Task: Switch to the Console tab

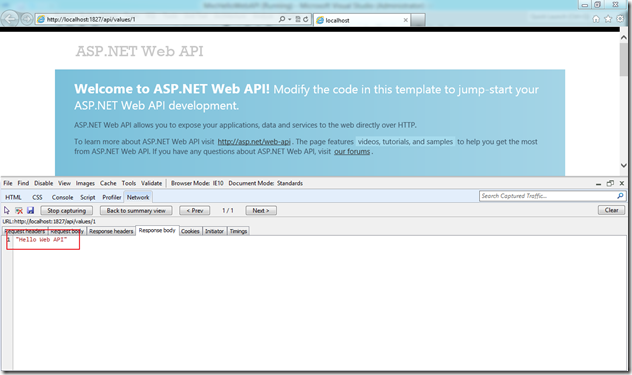Action: [62, 197]
